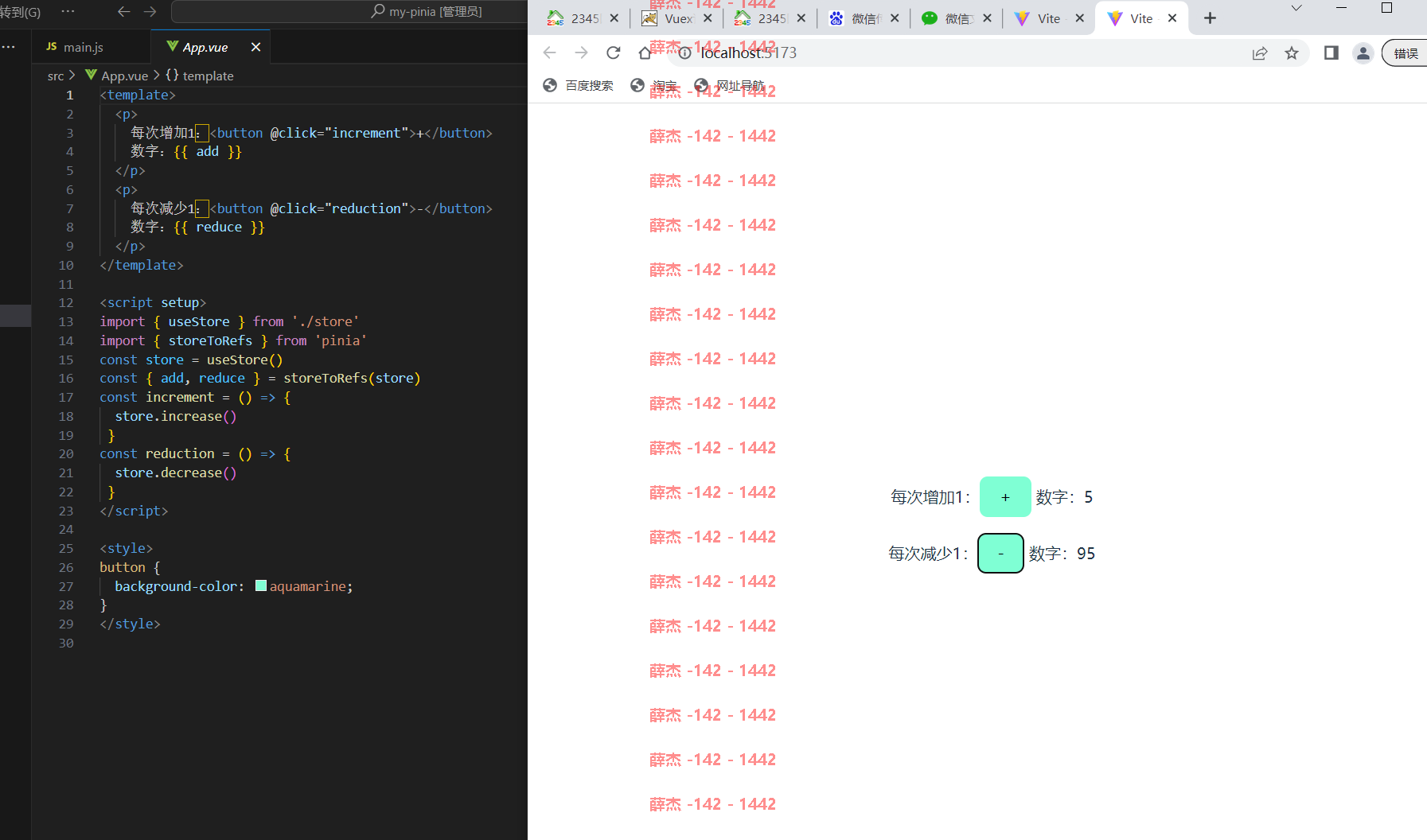Open the 网址导航 bookmark

click(x=729, y=85)
